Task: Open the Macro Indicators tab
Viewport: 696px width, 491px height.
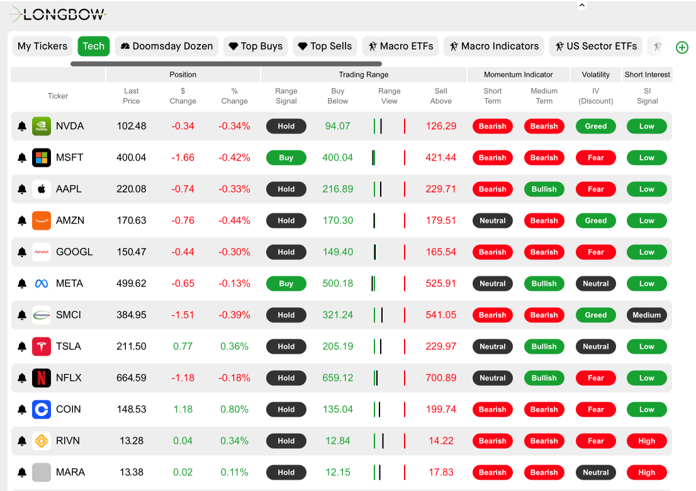Action: pyautogui.click(x=494, y=46)
